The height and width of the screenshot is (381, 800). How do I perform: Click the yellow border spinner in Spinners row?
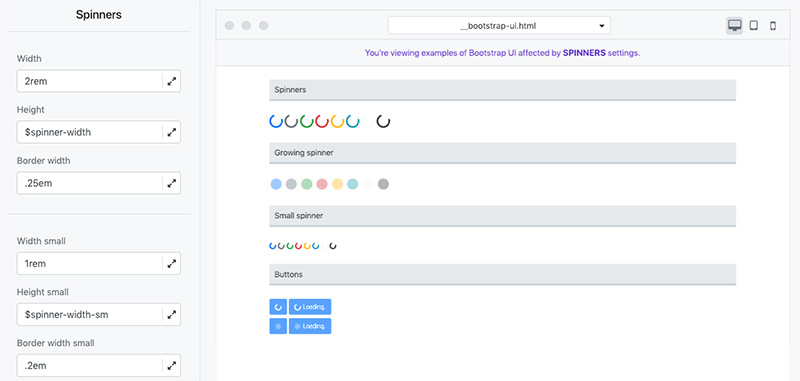[x=337, y=121]
